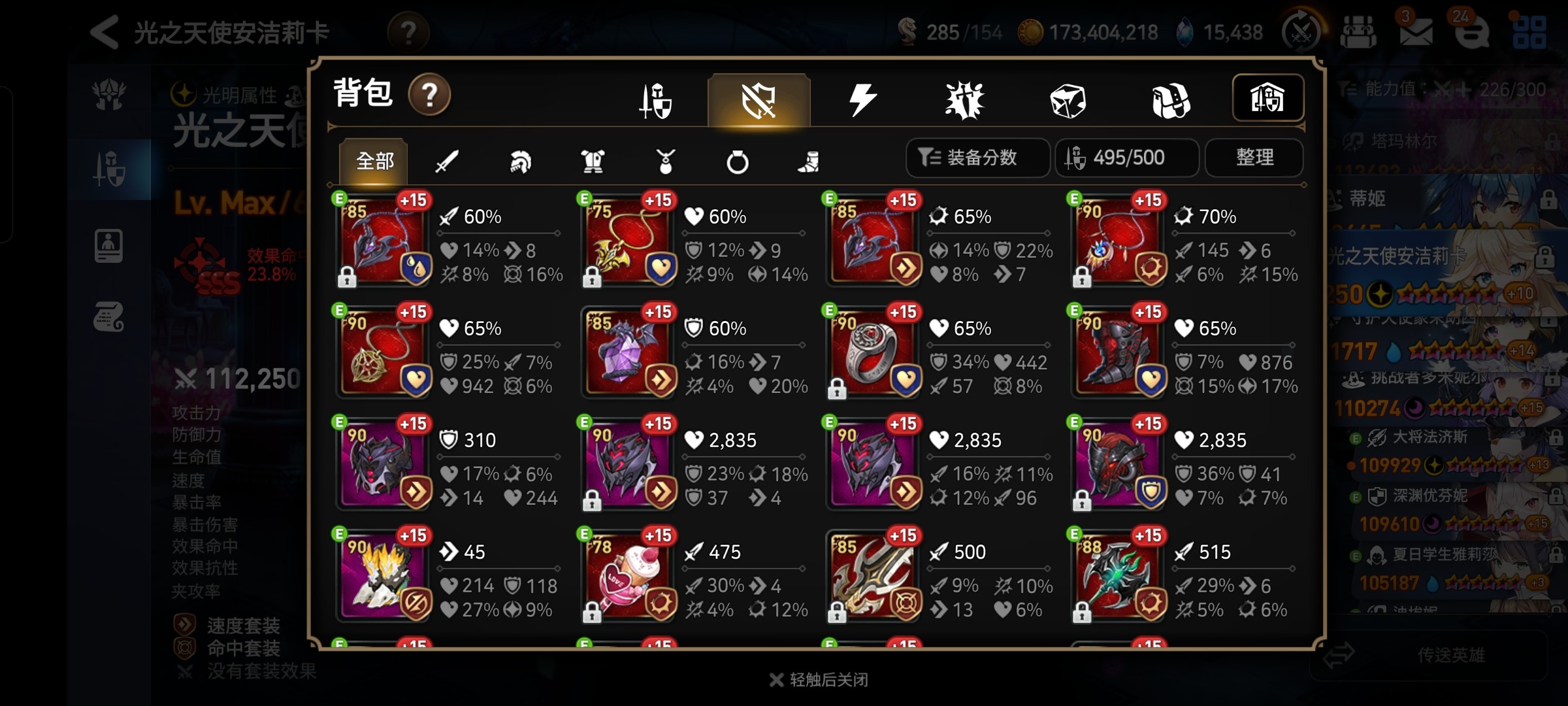This screenshot has height=706, width=1568.
Task: Open the dice cube backpack category
Action: (1068, 101)
